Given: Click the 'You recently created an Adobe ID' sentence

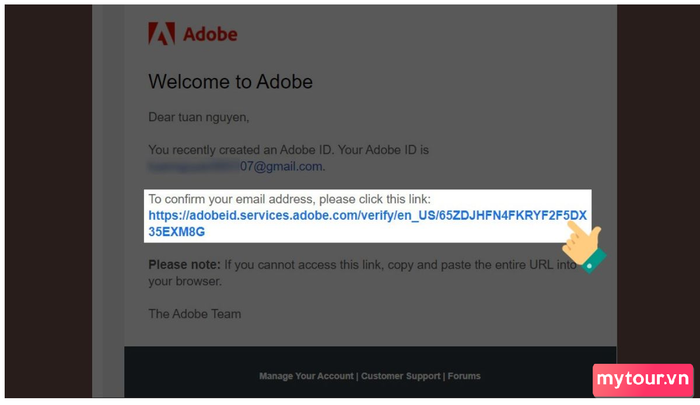Looking at the screenshot, I should point(288,150).
